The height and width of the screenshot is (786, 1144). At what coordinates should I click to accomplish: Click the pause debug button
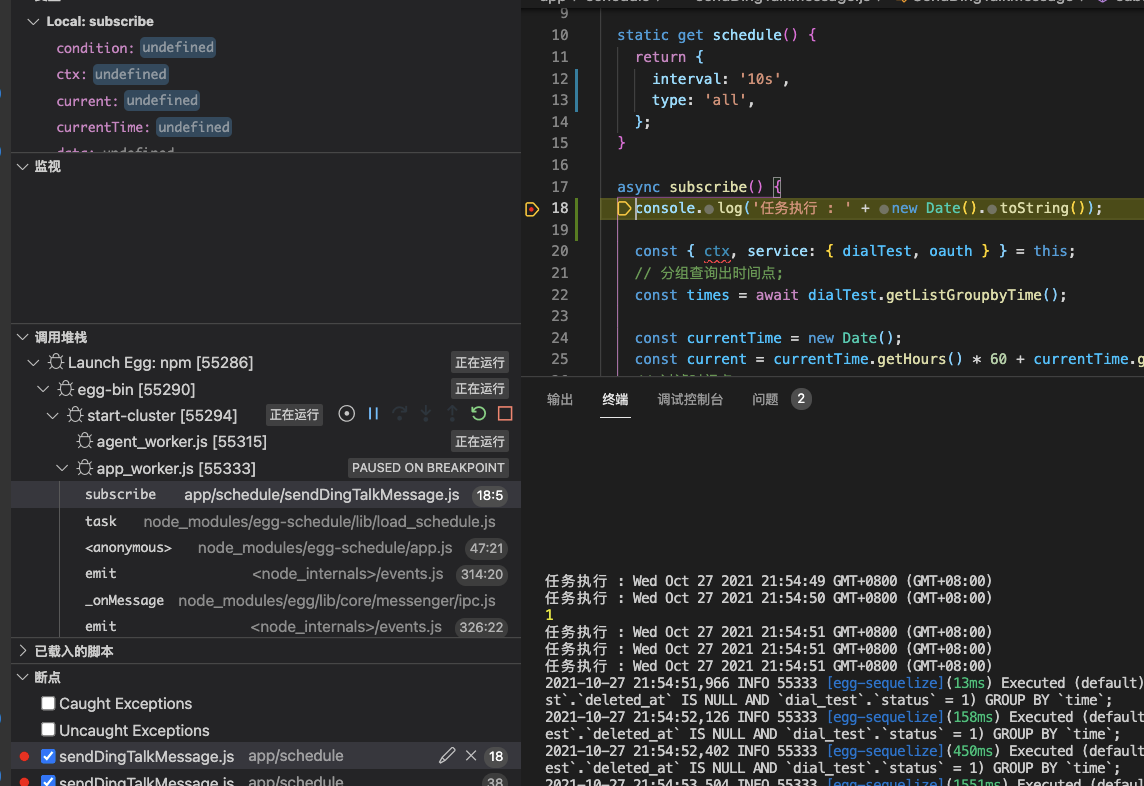373,414
